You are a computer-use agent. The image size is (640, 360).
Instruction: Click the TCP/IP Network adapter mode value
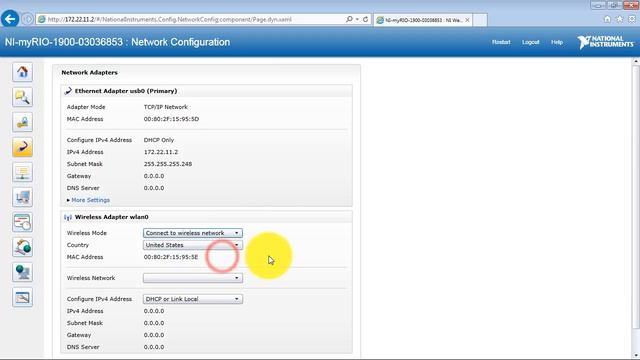[166, 107]
